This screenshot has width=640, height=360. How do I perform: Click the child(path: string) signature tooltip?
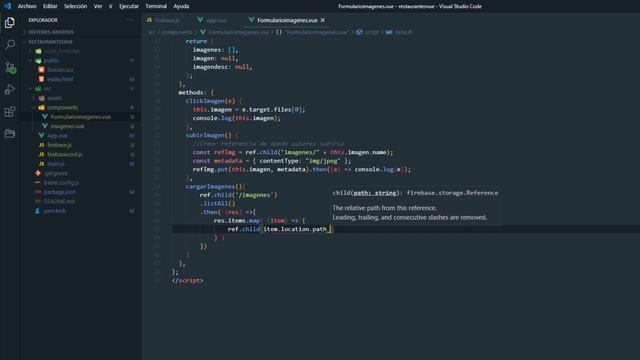click(x=415, y=193)
